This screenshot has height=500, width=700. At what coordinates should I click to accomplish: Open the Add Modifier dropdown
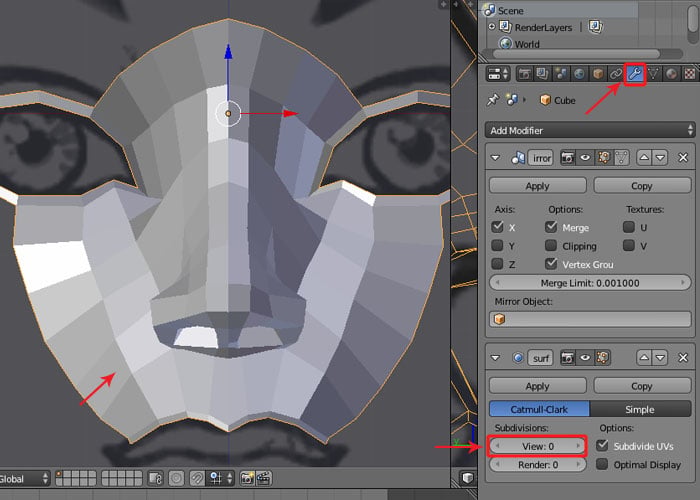590,130
